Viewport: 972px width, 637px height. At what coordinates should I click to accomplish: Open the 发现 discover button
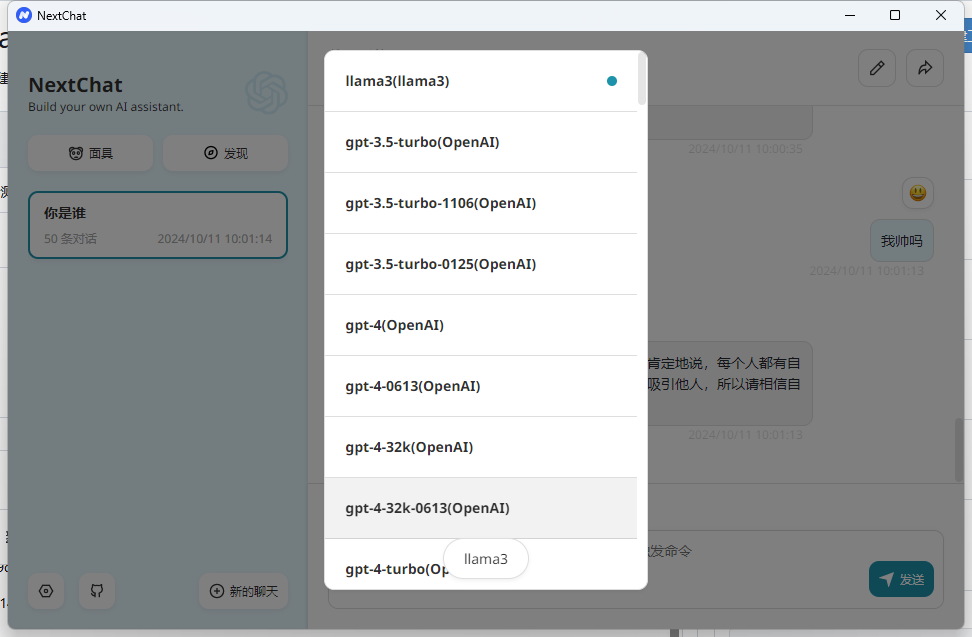225,153
